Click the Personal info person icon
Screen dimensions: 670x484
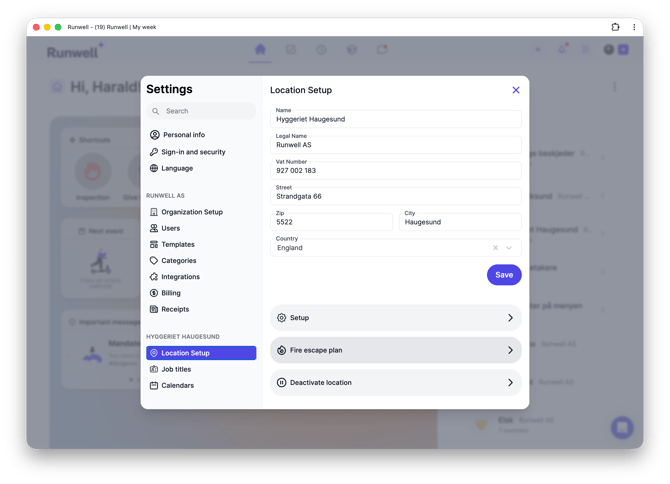[155, 135]
